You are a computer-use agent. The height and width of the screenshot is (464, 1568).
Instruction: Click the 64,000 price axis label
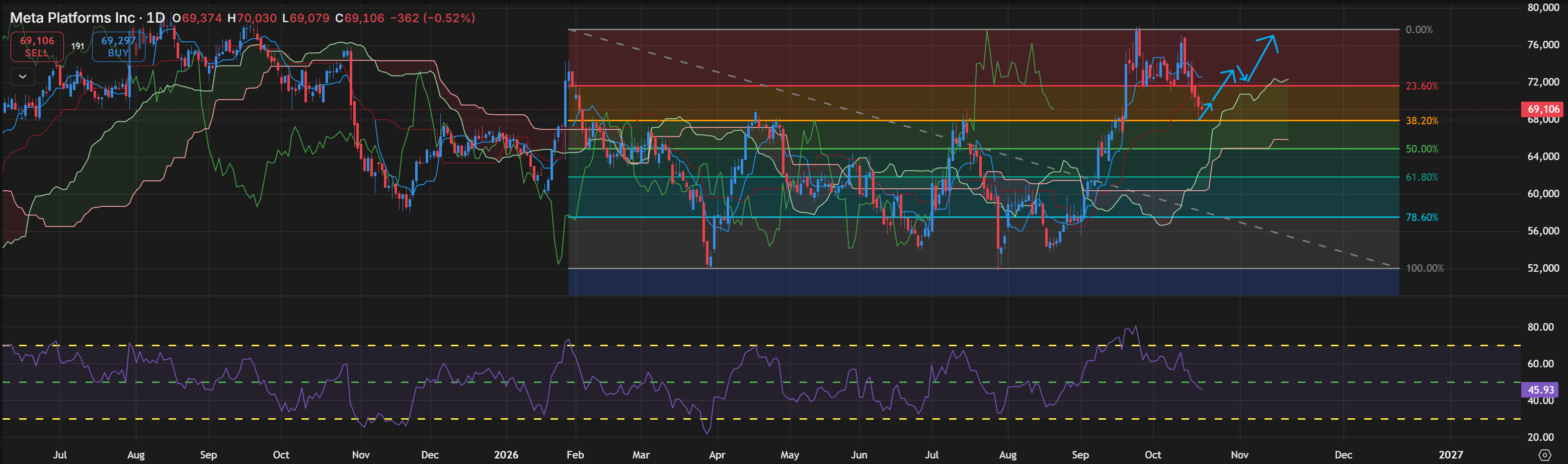(x=1543, y=157)
